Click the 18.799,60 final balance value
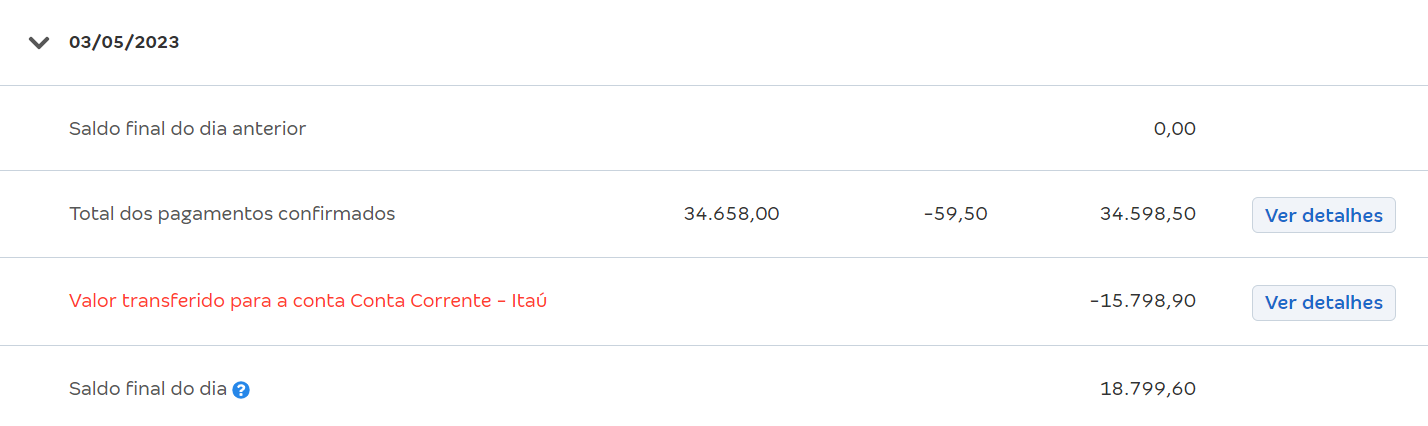The width and height of the screenshot is (1428, 426). point(1148,389)
